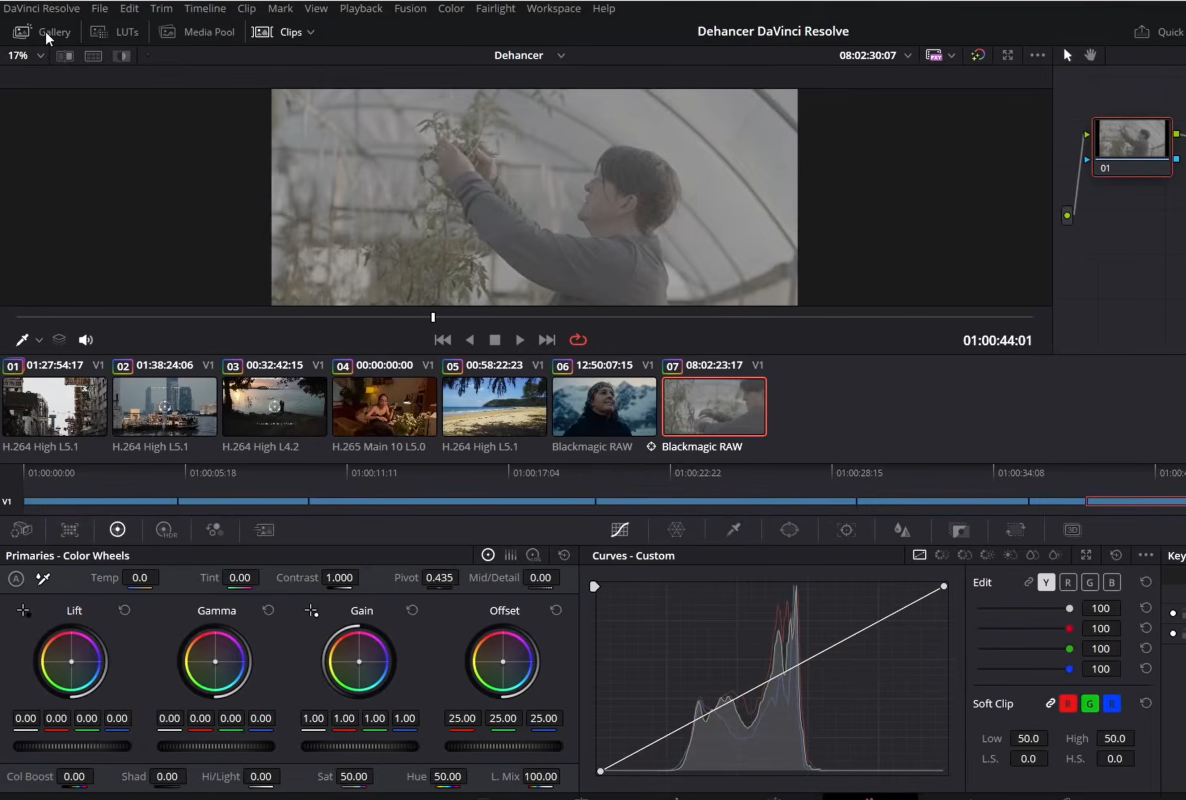Open viewer three-dot options menu
The height and width of the screenshot is (800, 1186).
point(1038,55)
